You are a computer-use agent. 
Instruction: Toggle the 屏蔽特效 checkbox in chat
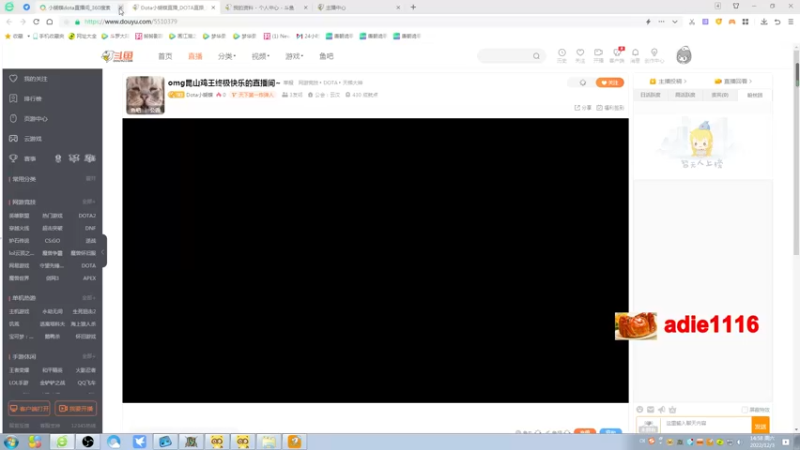[x=744, y=410]
